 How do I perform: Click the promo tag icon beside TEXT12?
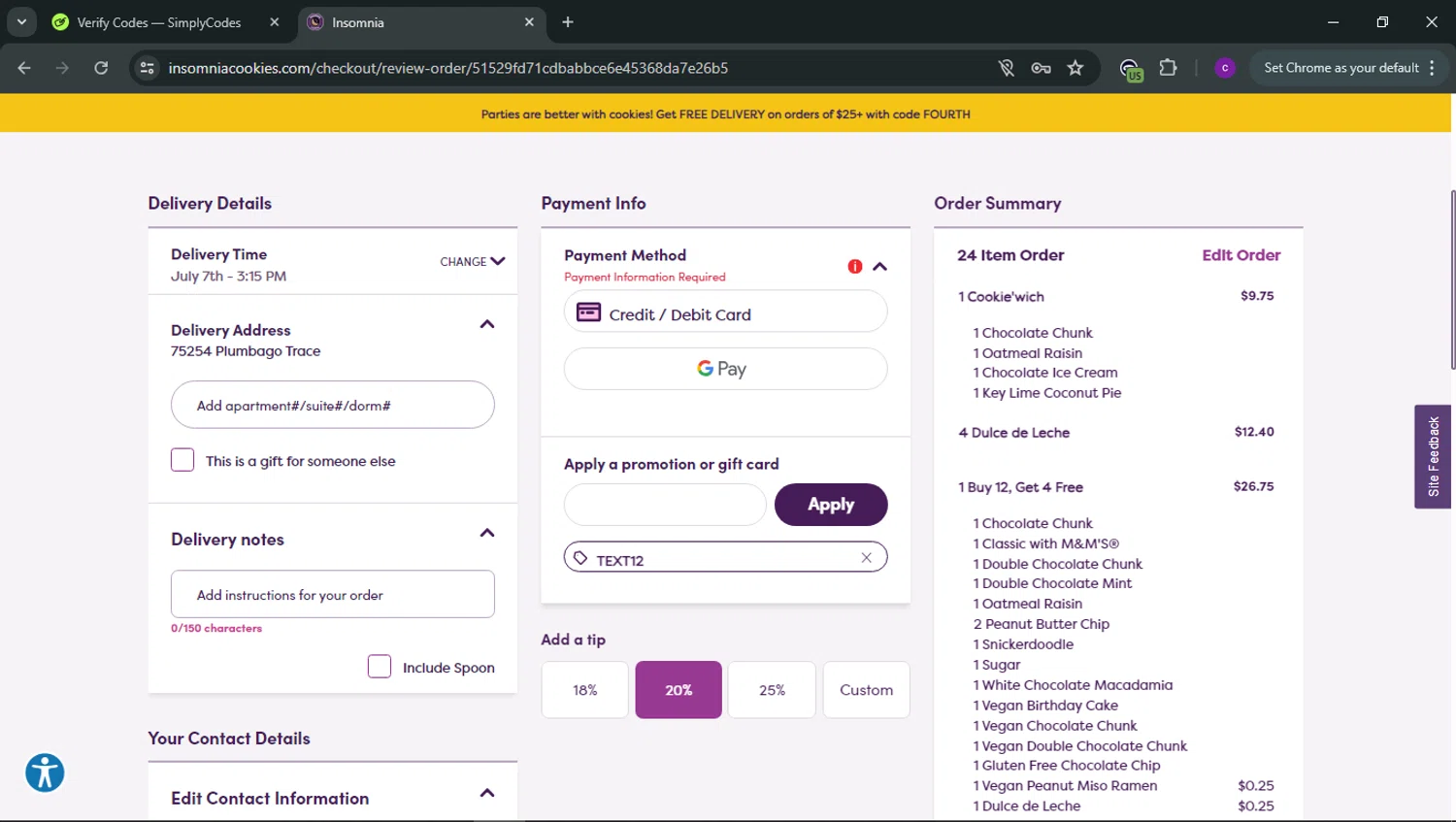coord(580,558)
